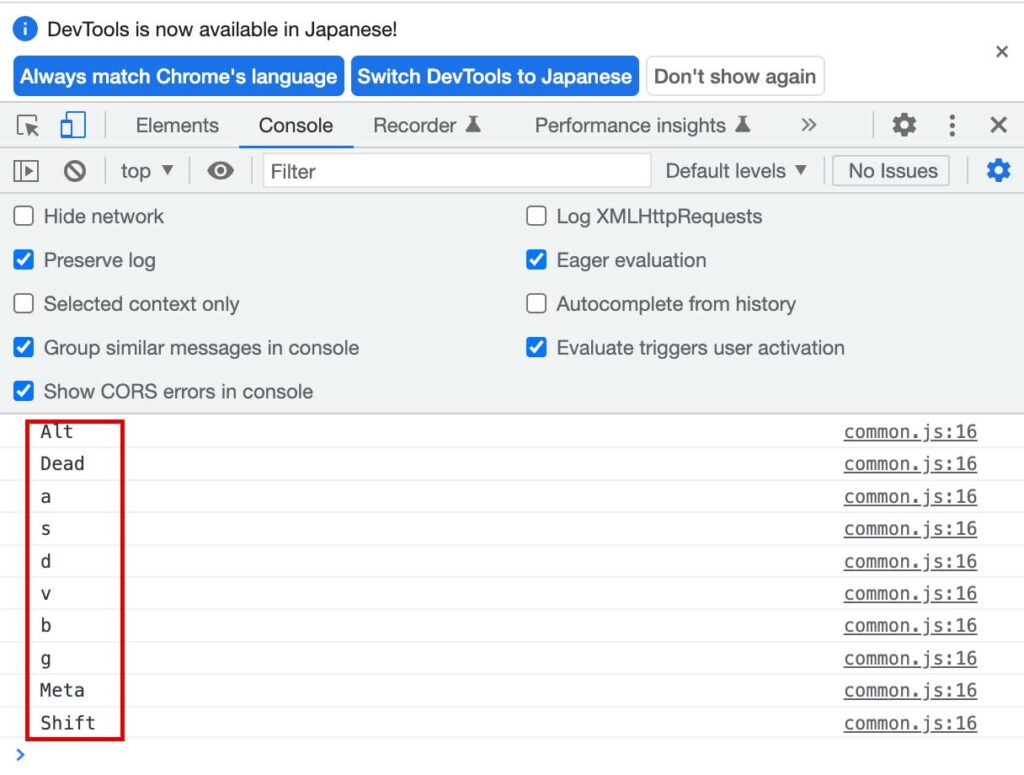Uncheck the Preserve log checkbox

point(24,260)
